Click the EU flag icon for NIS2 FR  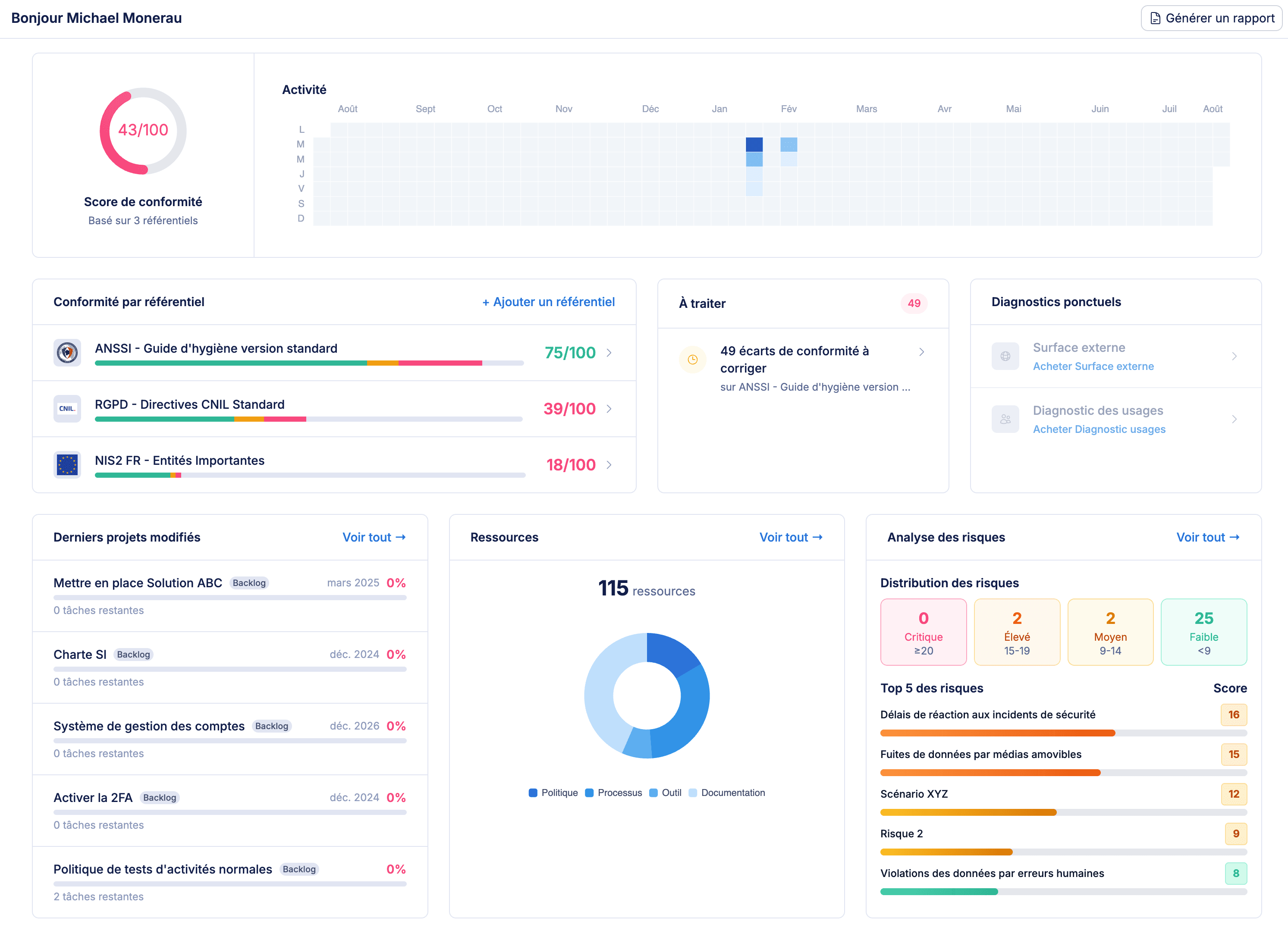(67, 464)
